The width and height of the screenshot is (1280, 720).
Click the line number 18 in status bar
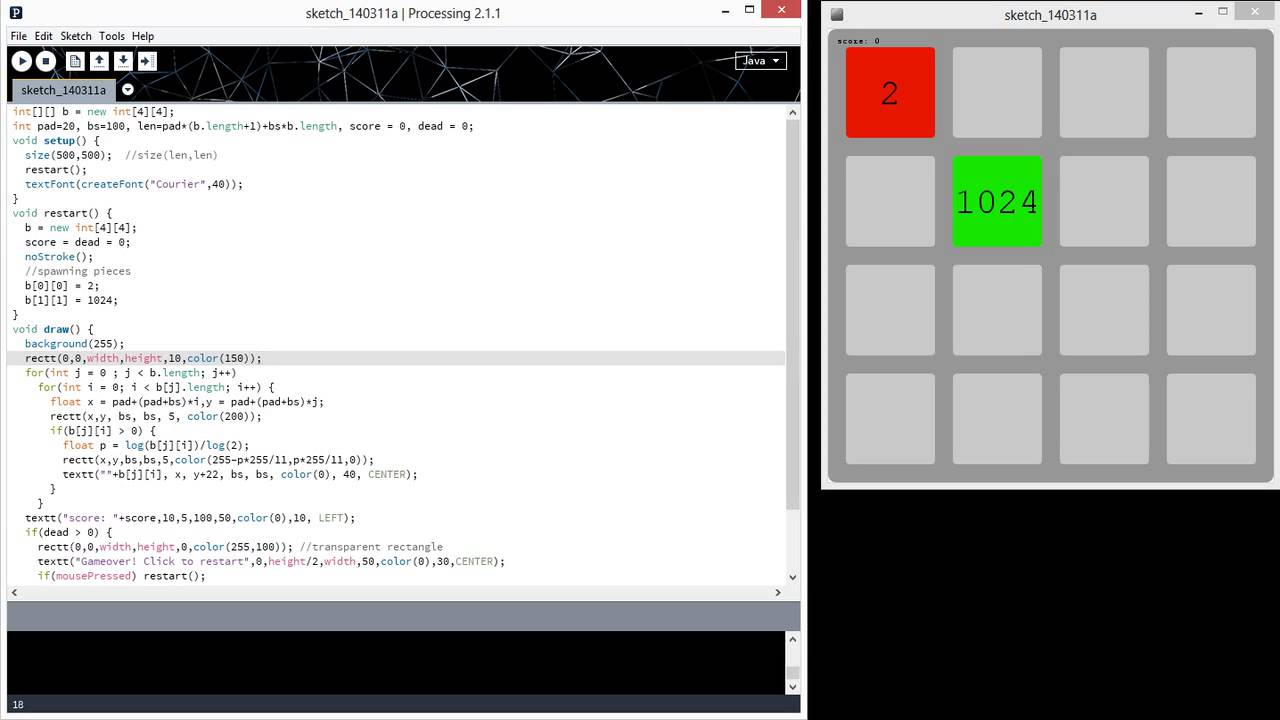click(18, 704)
